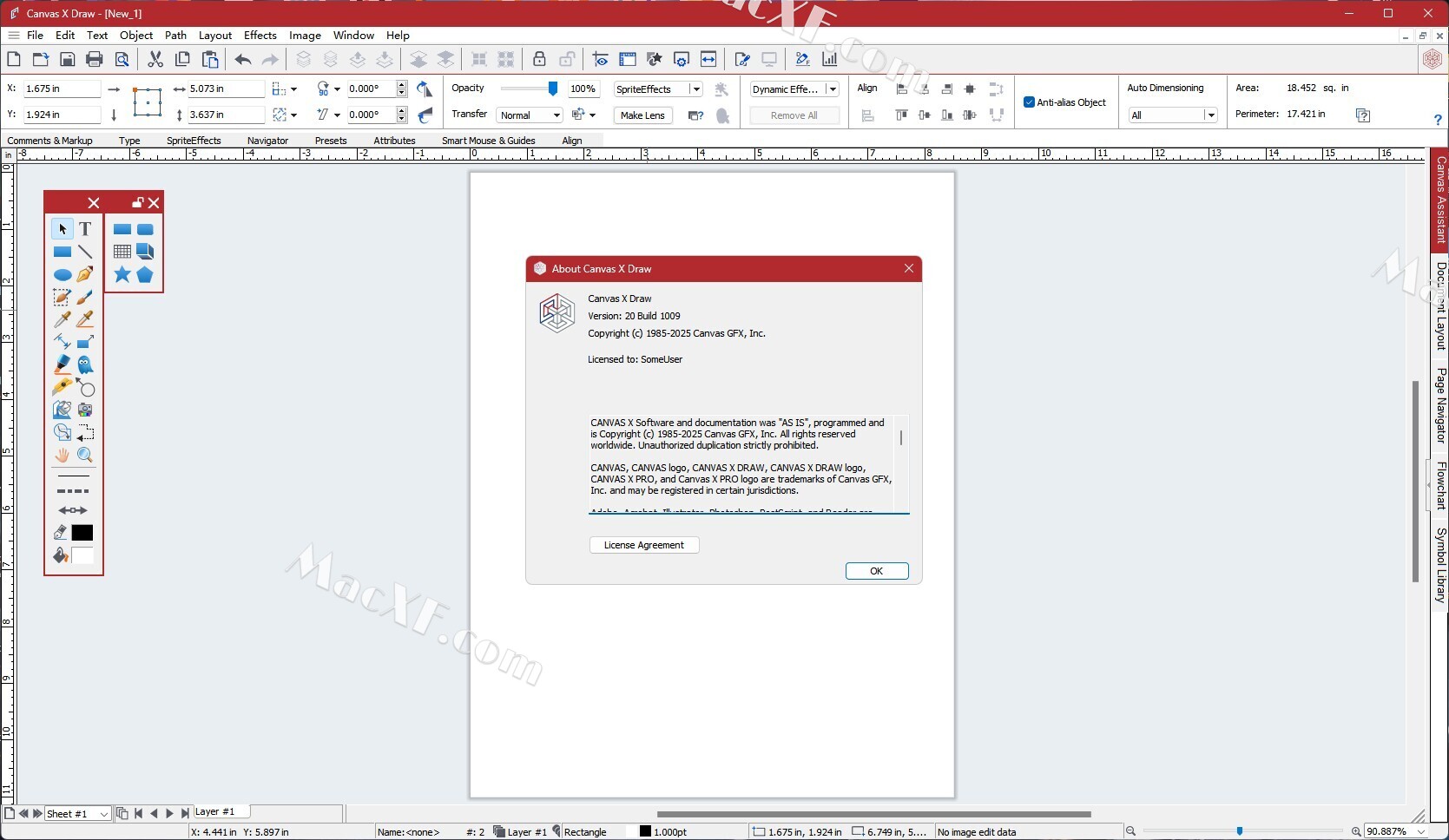
Task: Select the Oval tool in the toolbox
Action: 63,275
